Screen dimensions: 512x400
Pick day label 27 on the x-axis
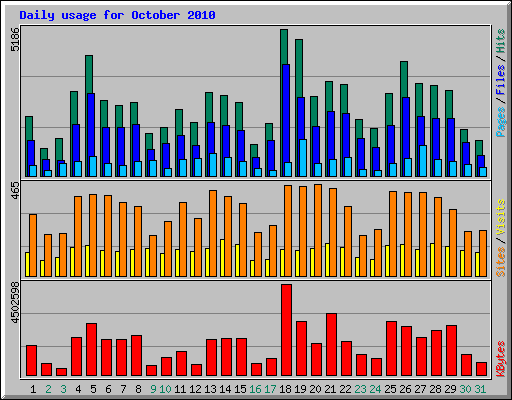pyautogui.click(x=420, y=389)
